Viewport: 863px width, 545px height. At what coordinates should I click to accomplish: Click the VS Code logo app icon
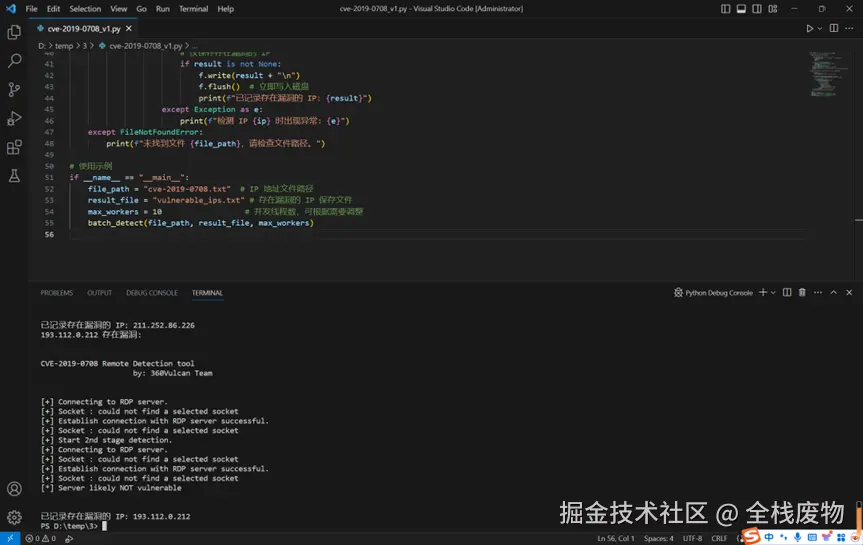(x=10, y=9)
